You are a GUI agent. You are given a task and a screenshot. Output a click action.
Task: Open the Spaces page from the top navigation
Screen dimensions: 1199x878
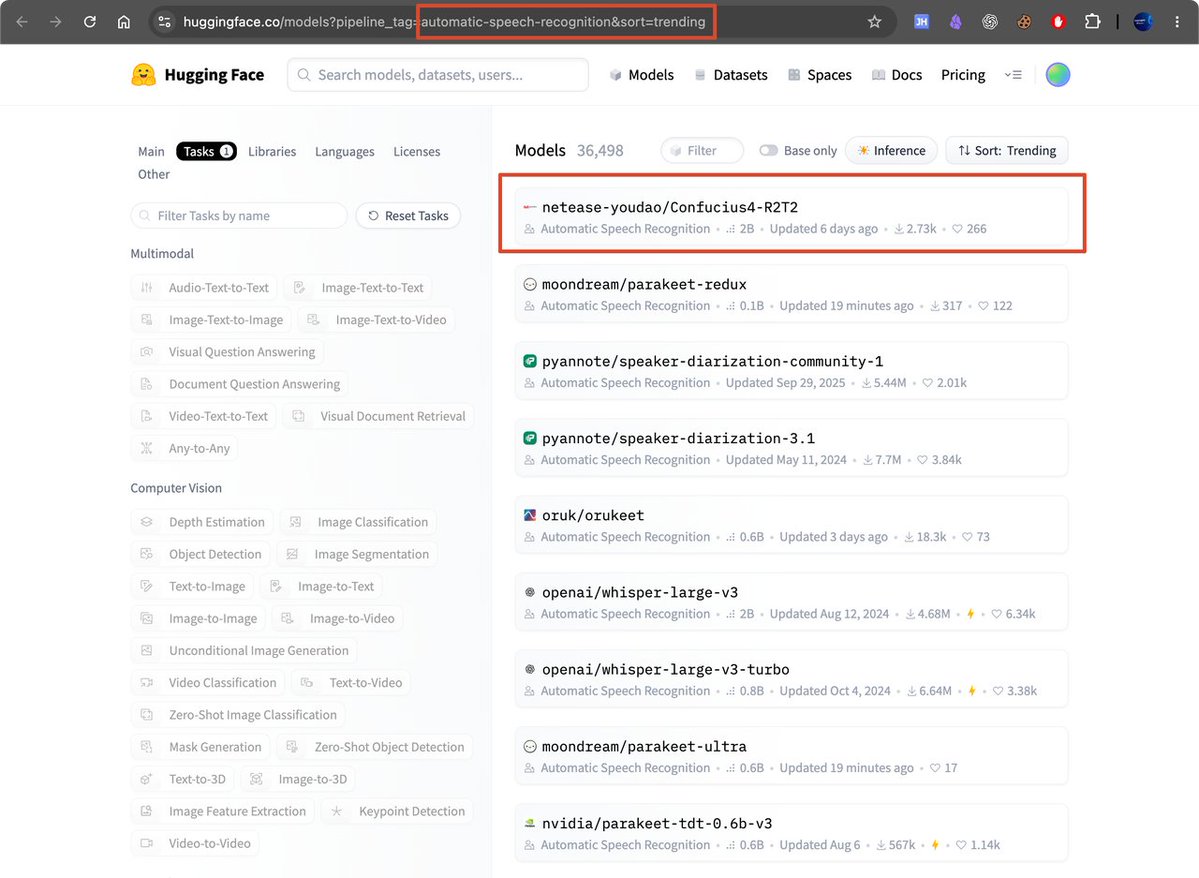click(820, 75)
